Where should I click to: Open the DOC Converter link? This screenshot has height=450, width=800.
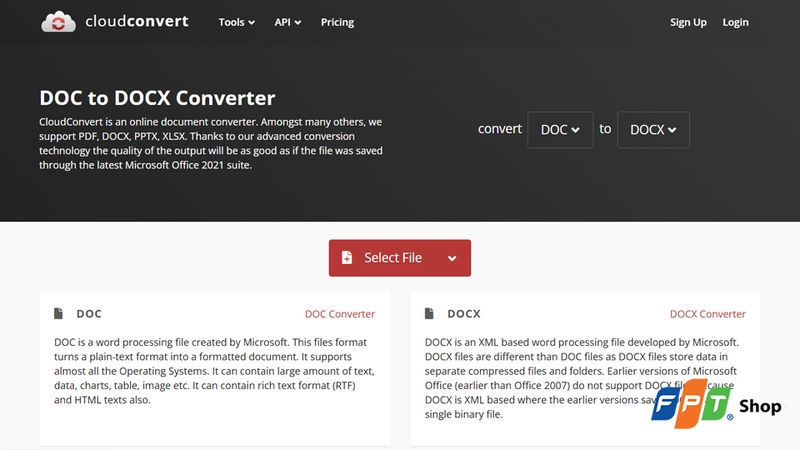tap(340, 314)
